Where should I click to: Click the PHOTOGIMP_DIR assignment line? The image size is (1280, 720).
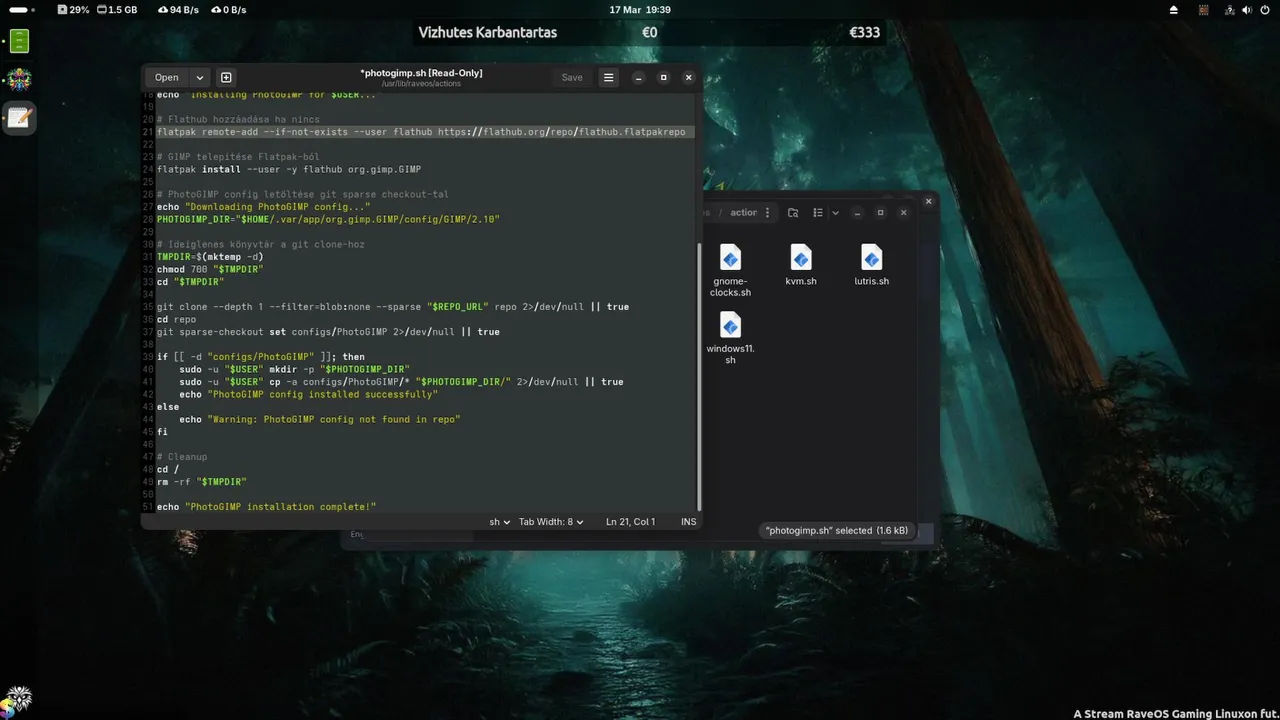click(328, 219)
